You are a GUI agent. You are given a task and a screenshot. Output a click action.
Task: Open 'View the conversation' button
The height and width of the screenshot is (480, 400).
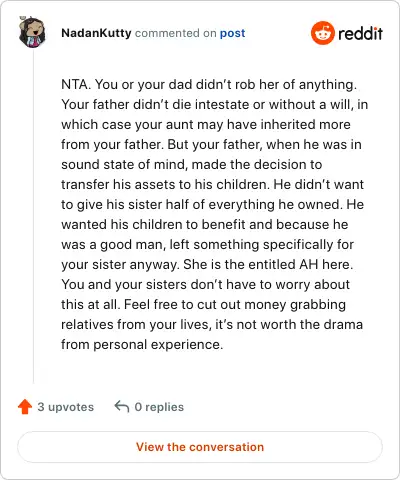click(200, 447)
